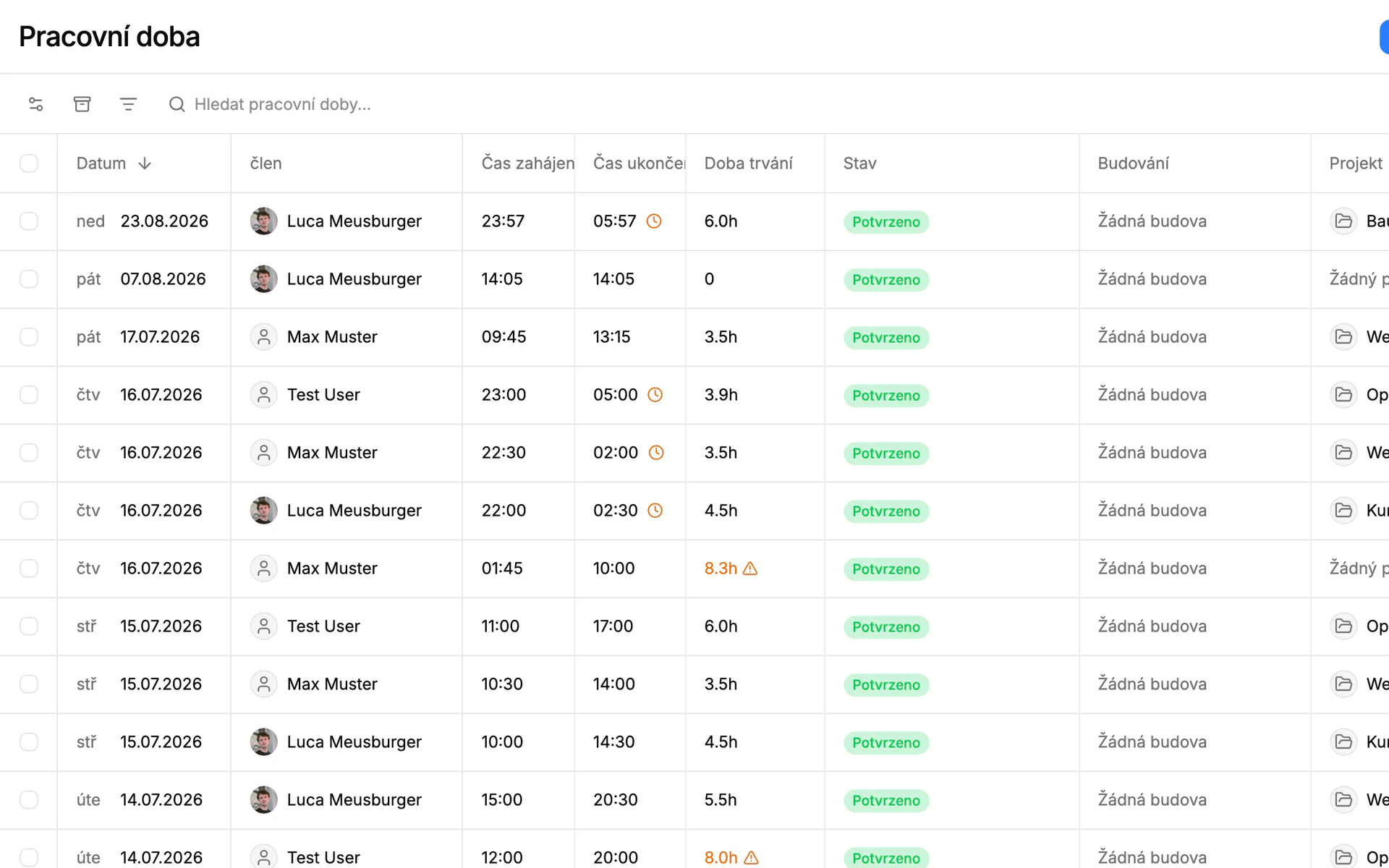Toggle the select-all checkbox in the header
The image size is (1389, 868).
tap(29, 163)
